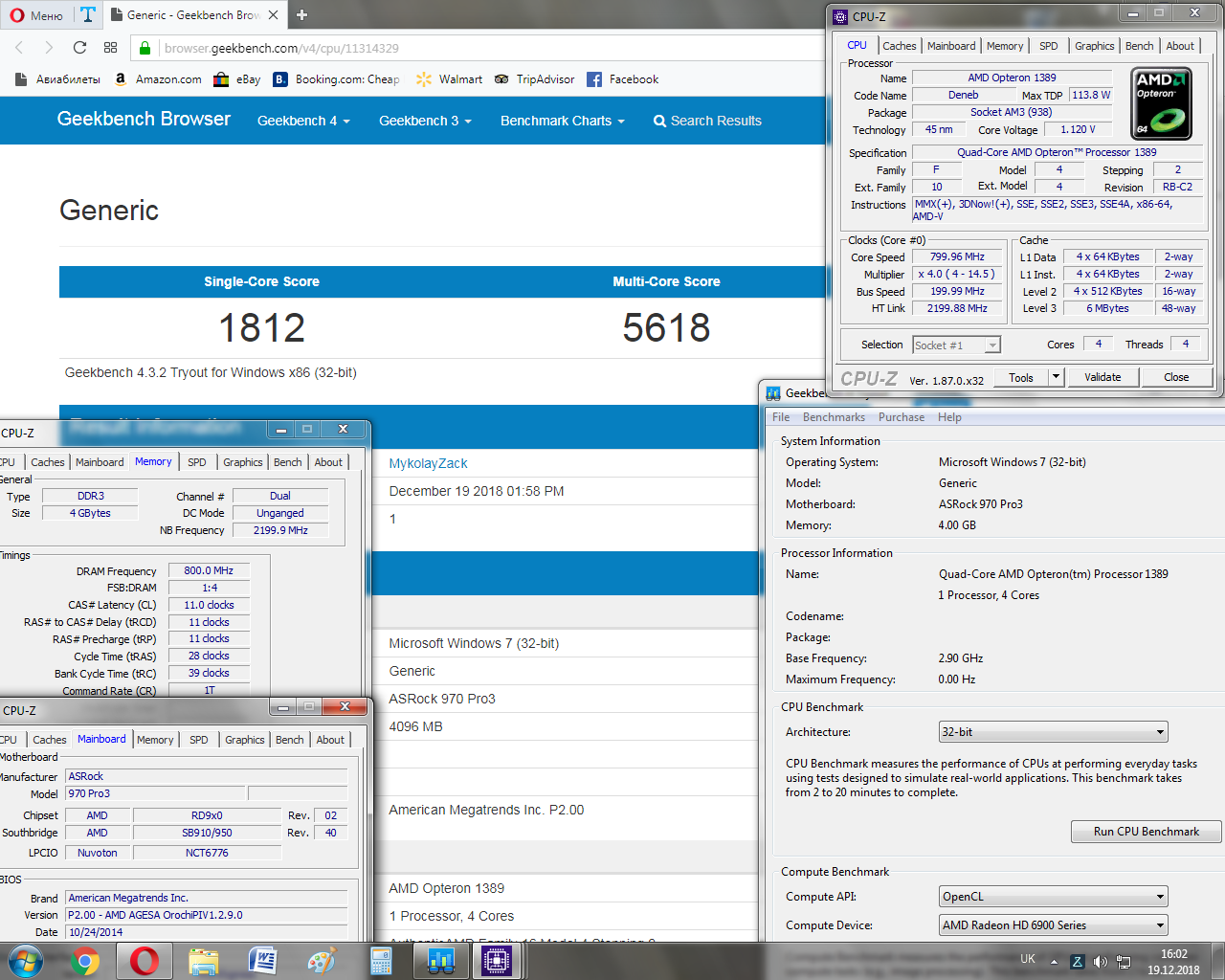Screen dimensions: 1225x980
Task: Open the Amazon.com bookmark
Action: coord(158,79)
